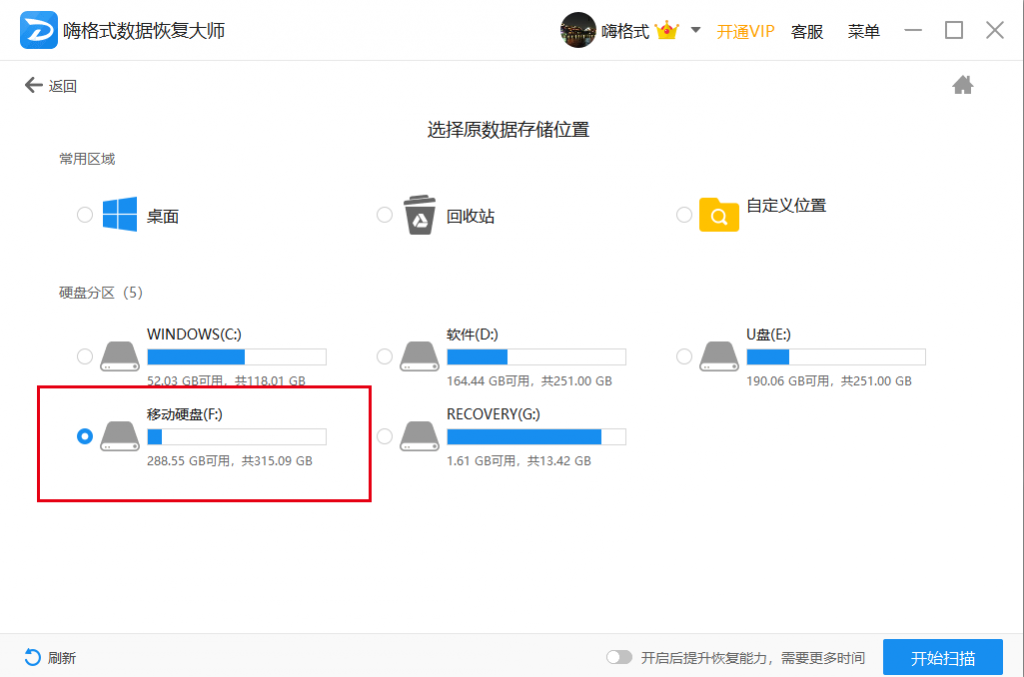This screenshot has height=677, width=1024.
Task: Select the 桌面 radio button
Action: (x=85, y=215)
